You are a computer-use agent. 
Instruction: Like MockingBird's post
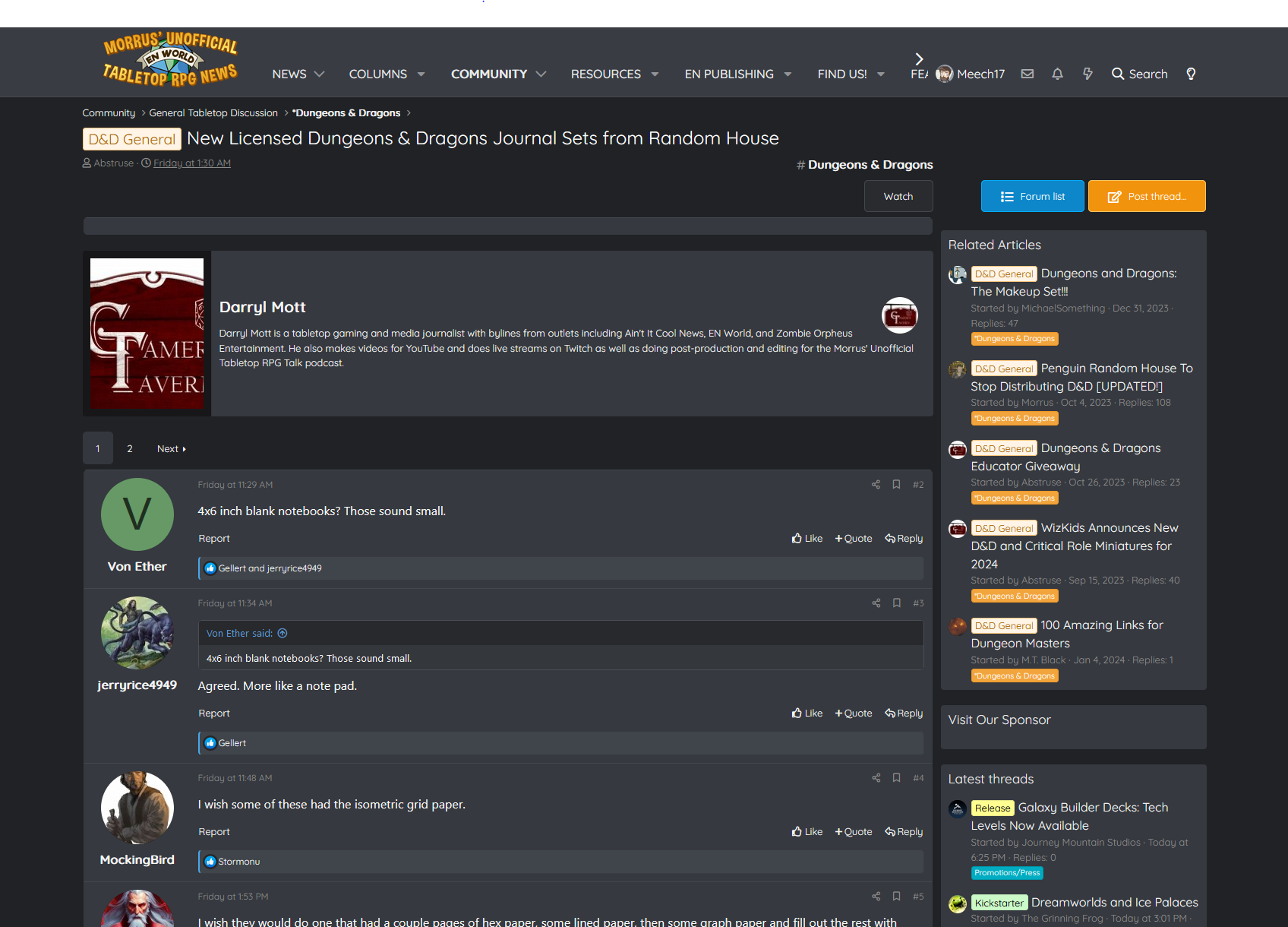coord(807,832)
